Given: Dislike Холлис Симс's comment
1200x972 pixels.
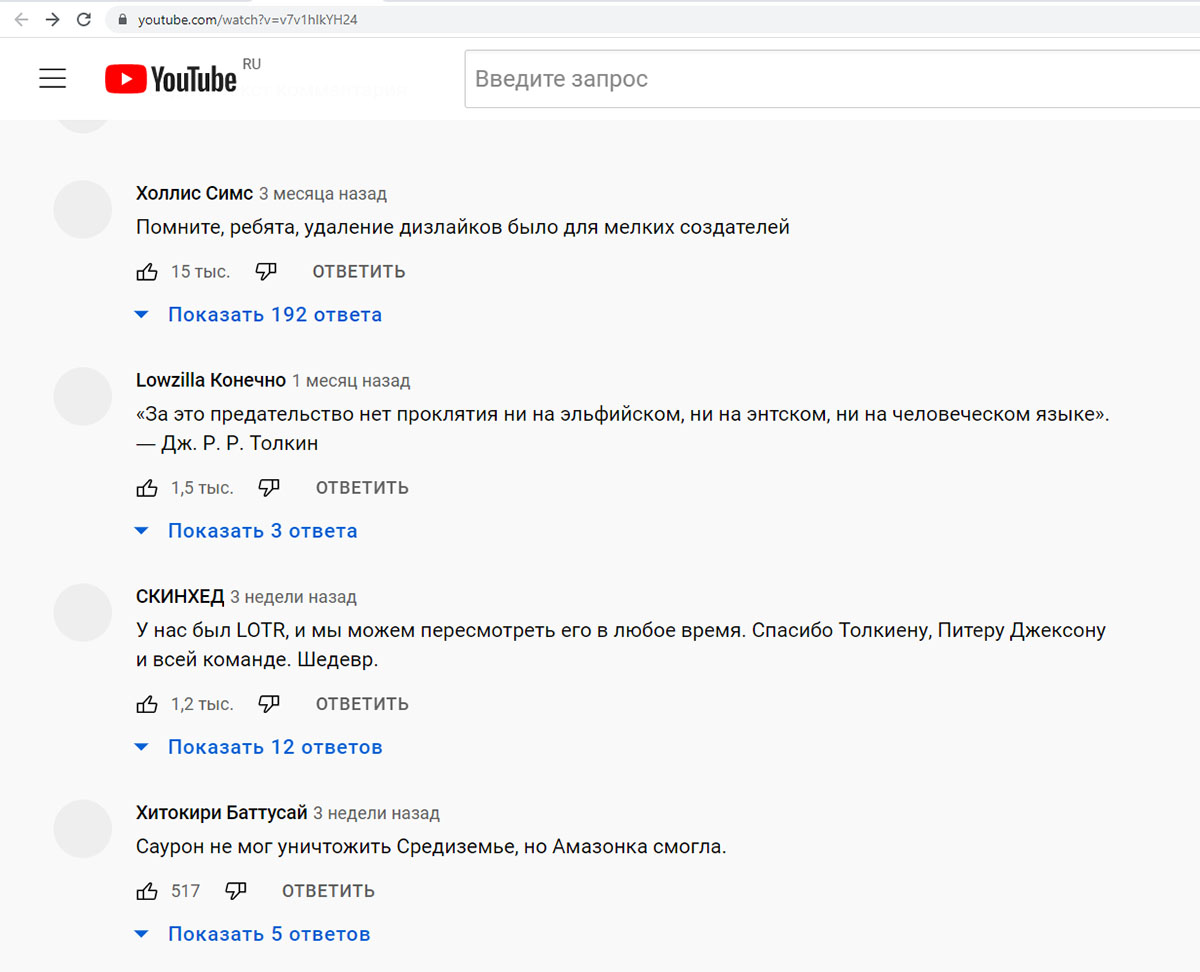Looking at the screenshot, I should [x=265, y=271].
